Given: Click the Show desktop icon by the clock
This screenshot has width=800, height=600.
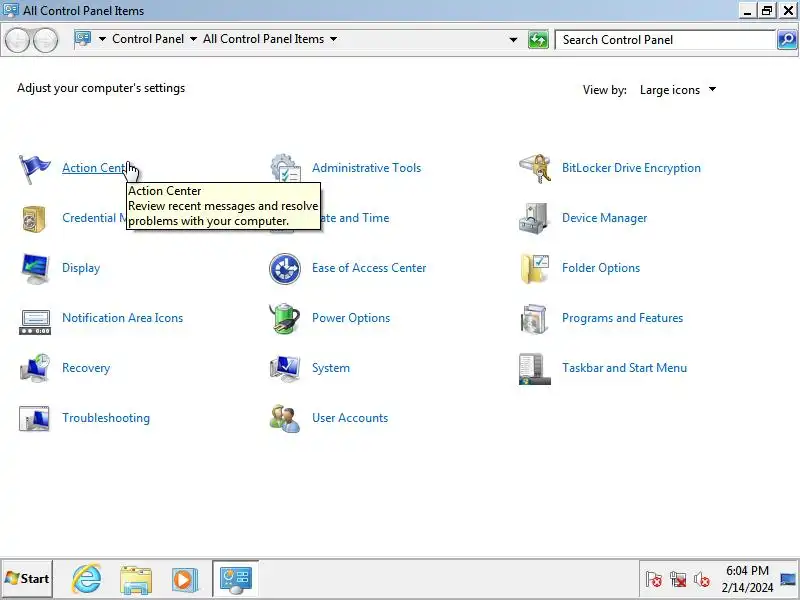Looking at the screenshot, I should (789, 579).
